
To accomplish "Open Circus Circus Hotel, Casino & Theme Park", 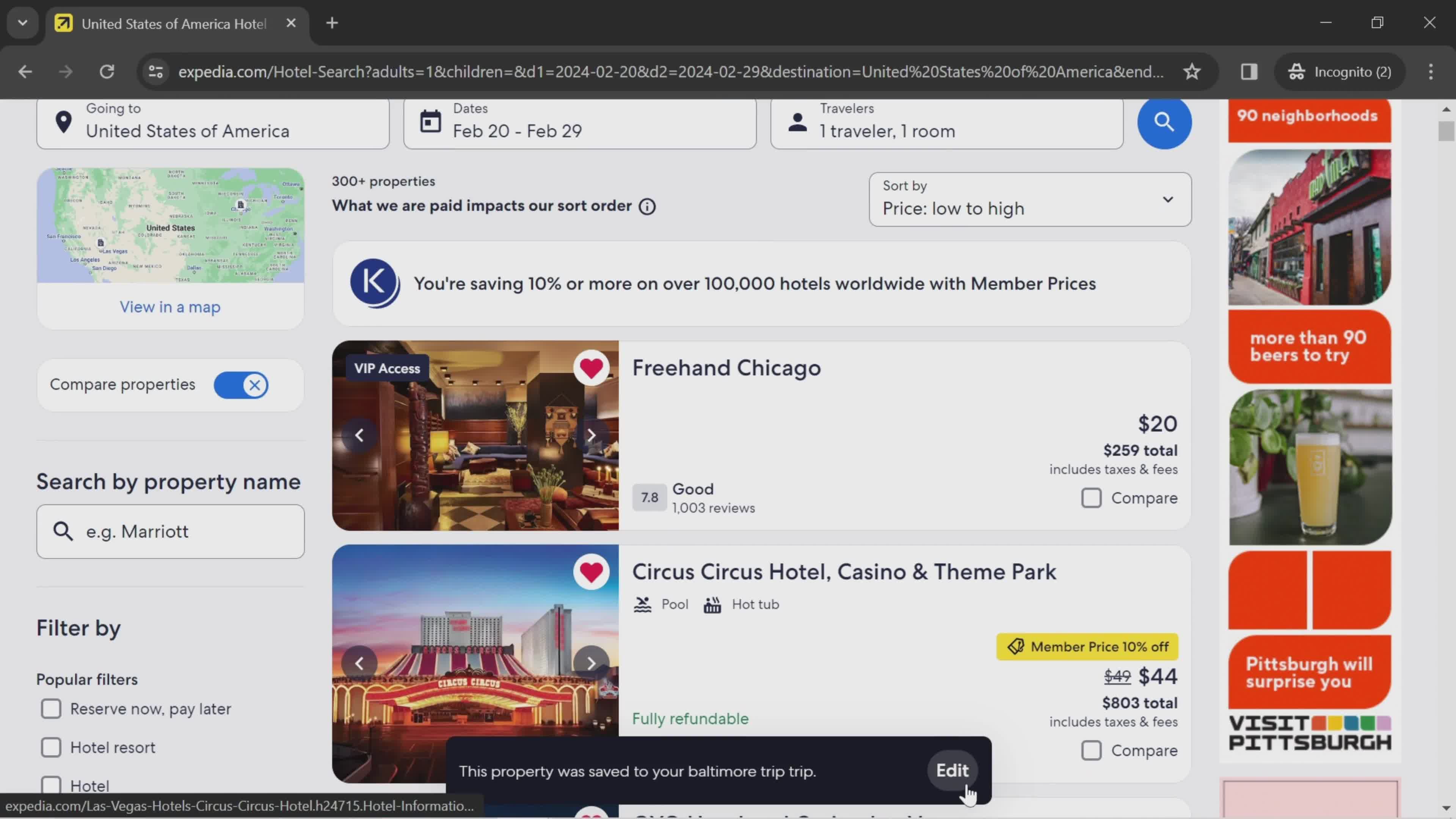I will coord(844,572).
